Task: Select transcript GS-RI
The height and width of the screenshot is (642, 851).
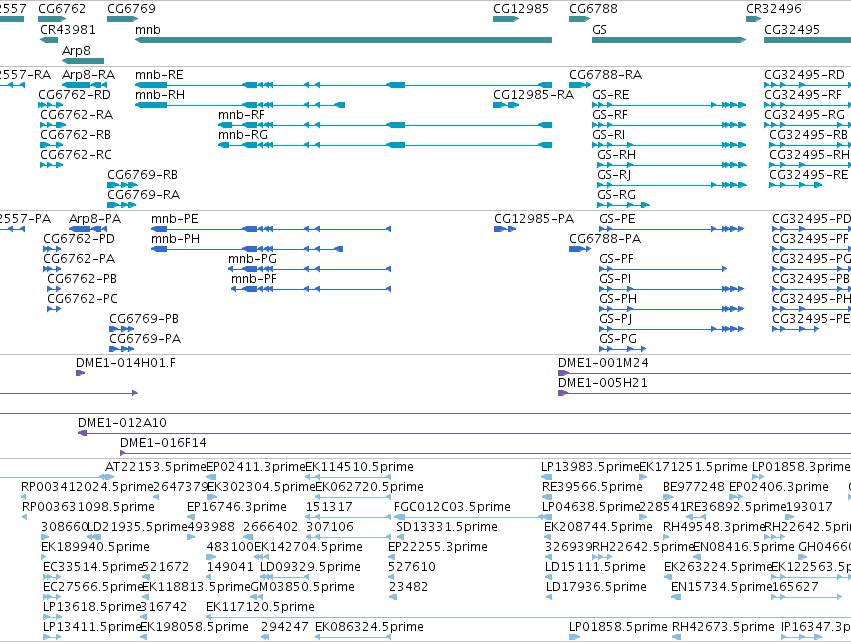Action: tap(608, 135)
